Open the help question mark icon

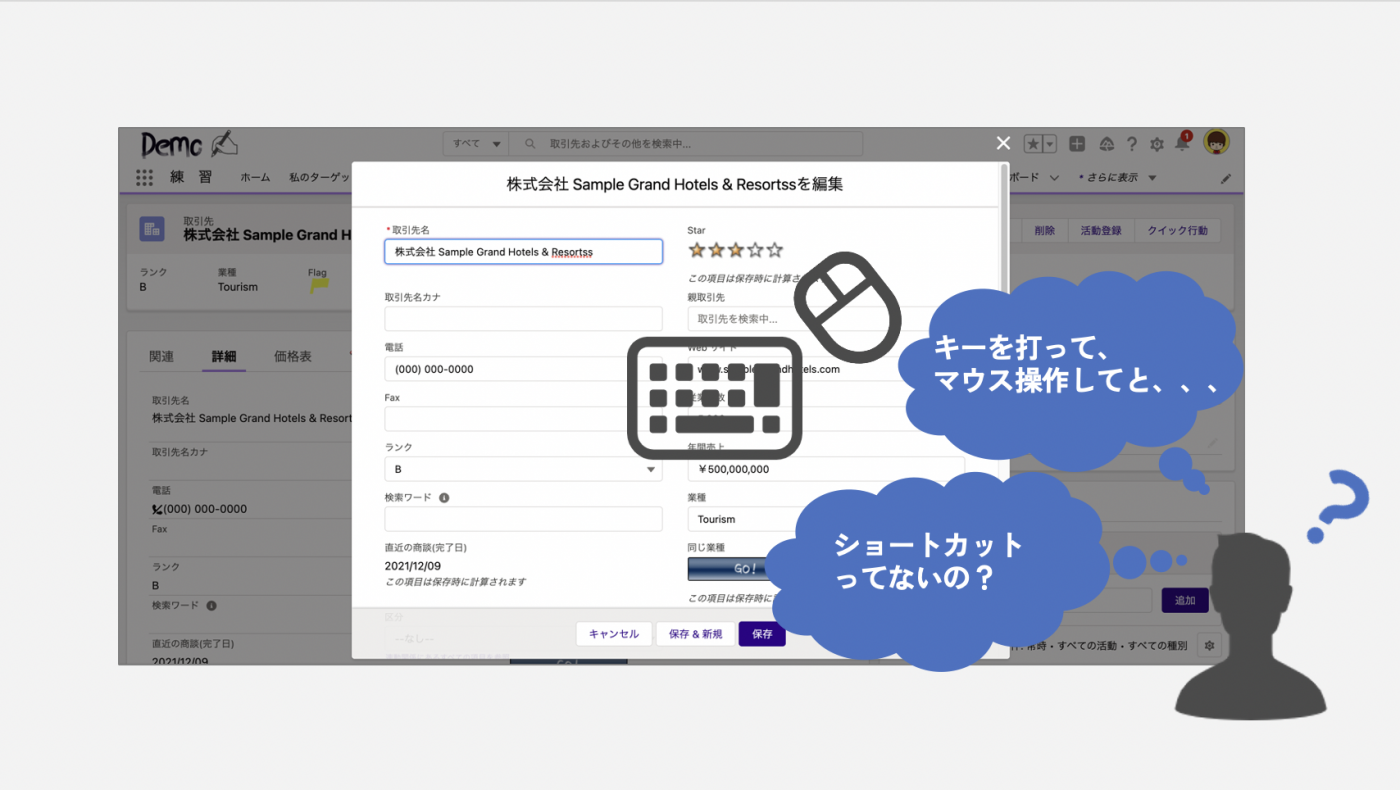(x=1131, y=144)
